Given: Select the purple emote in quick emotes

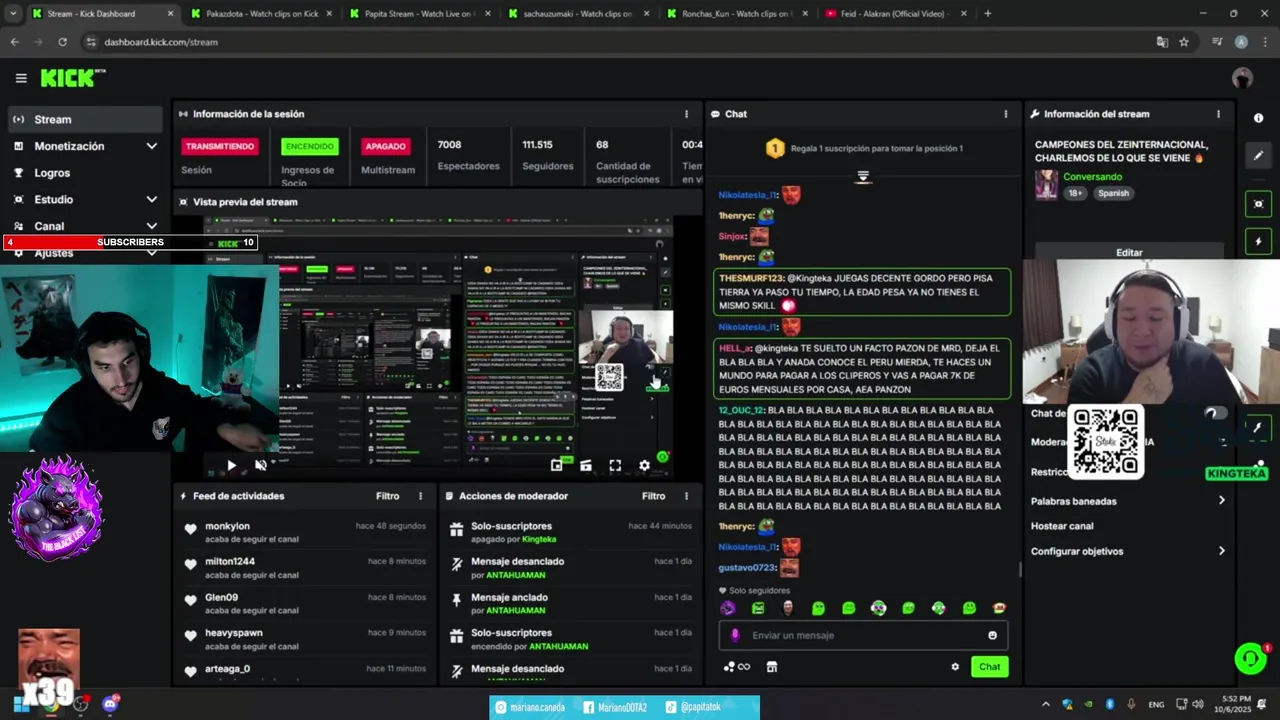Looking at the screenshot, I should click(728, 608).
